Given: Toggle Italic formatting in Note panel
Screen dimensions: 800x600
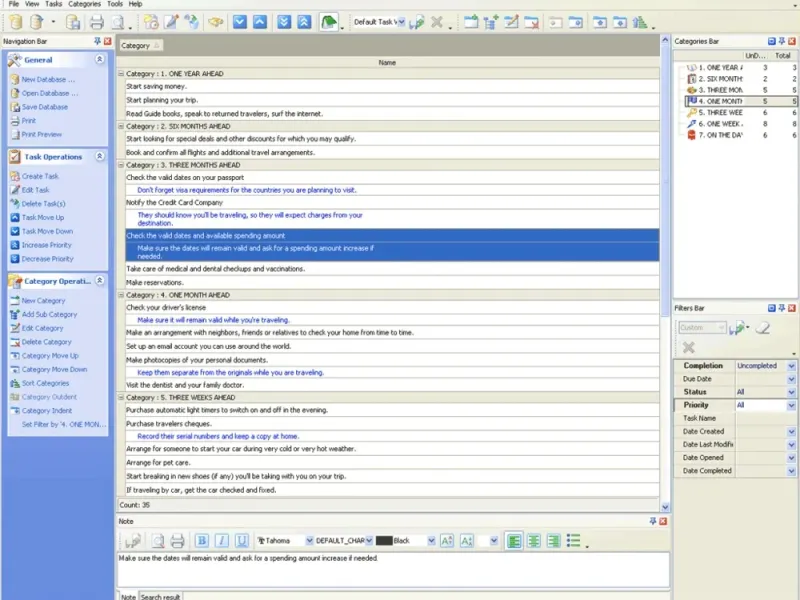Looking at the screenshot, I should [221, 540].
